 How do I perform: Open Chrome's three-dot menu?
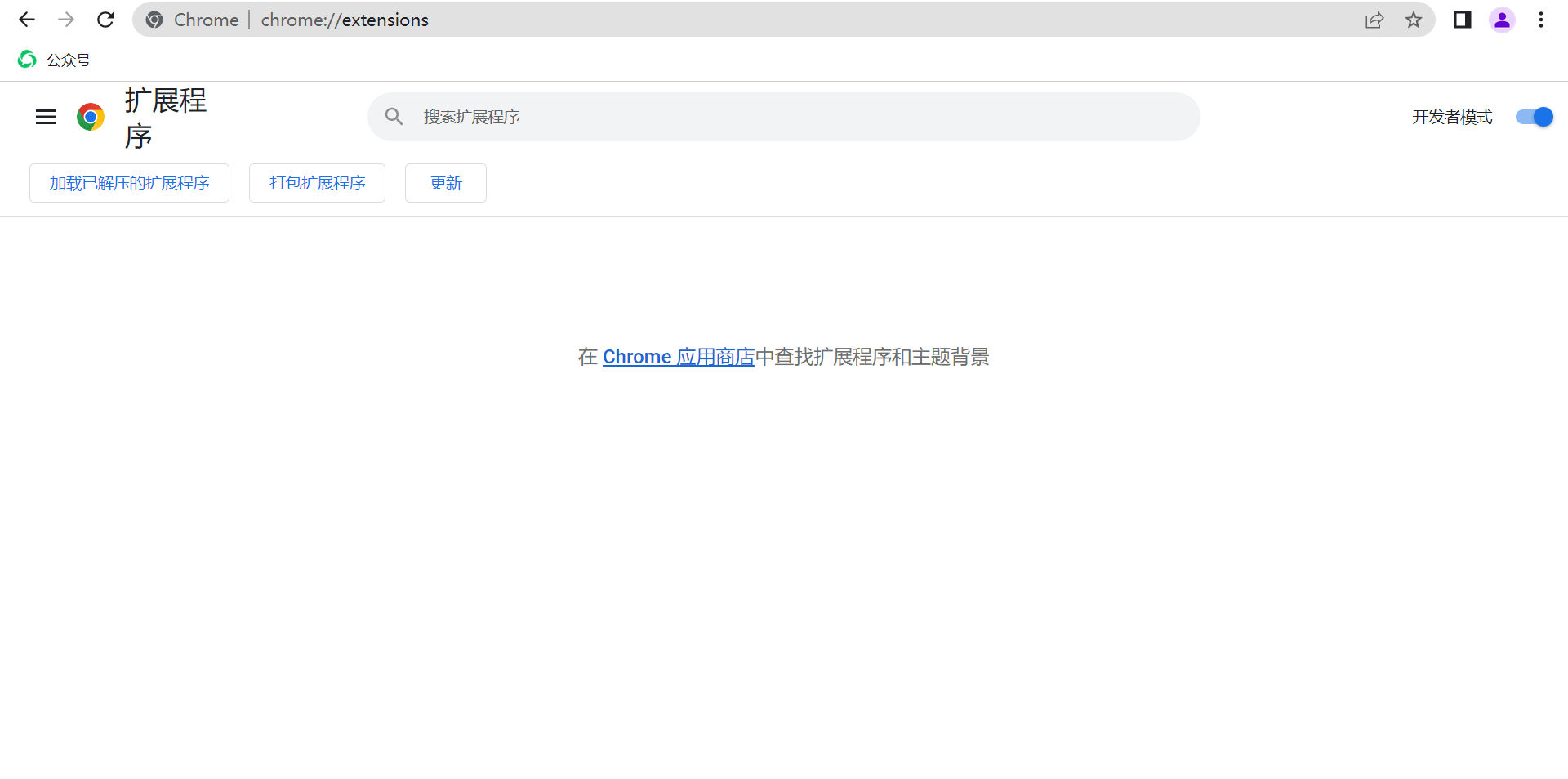pos(1541,20)
